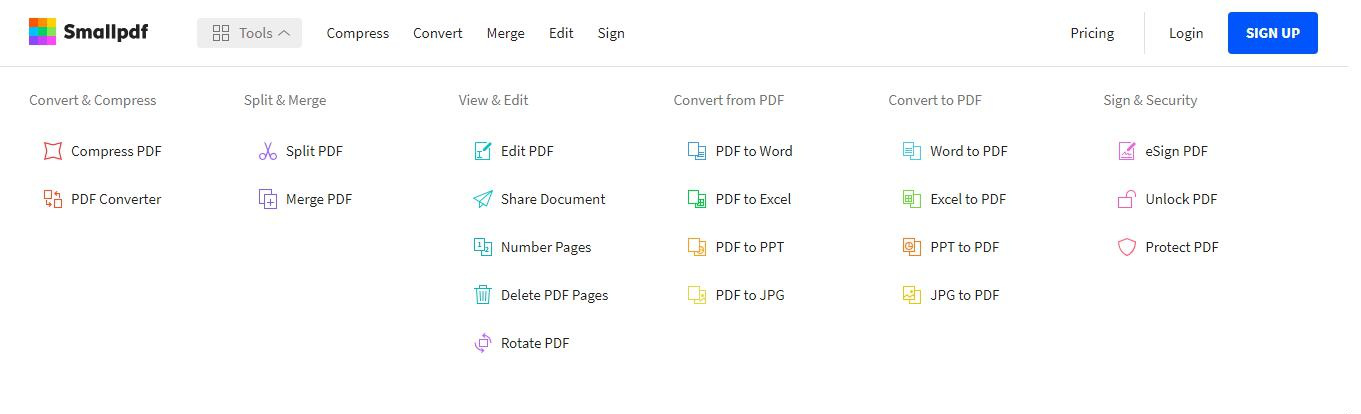
Task: Click the SIGN UP button
Action: (1272, 33)
